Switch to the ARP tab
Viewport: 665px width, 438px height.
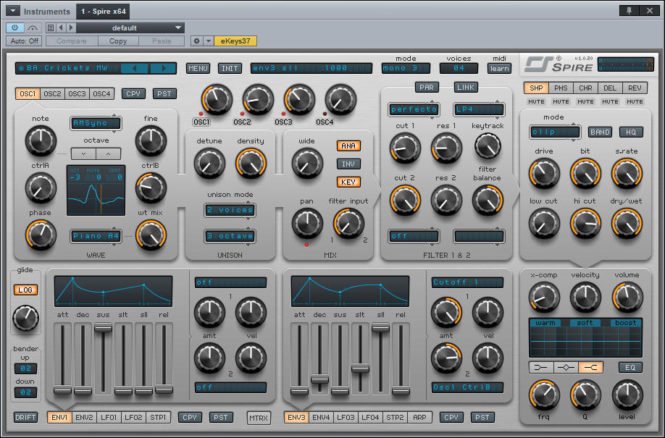[419, 417]
